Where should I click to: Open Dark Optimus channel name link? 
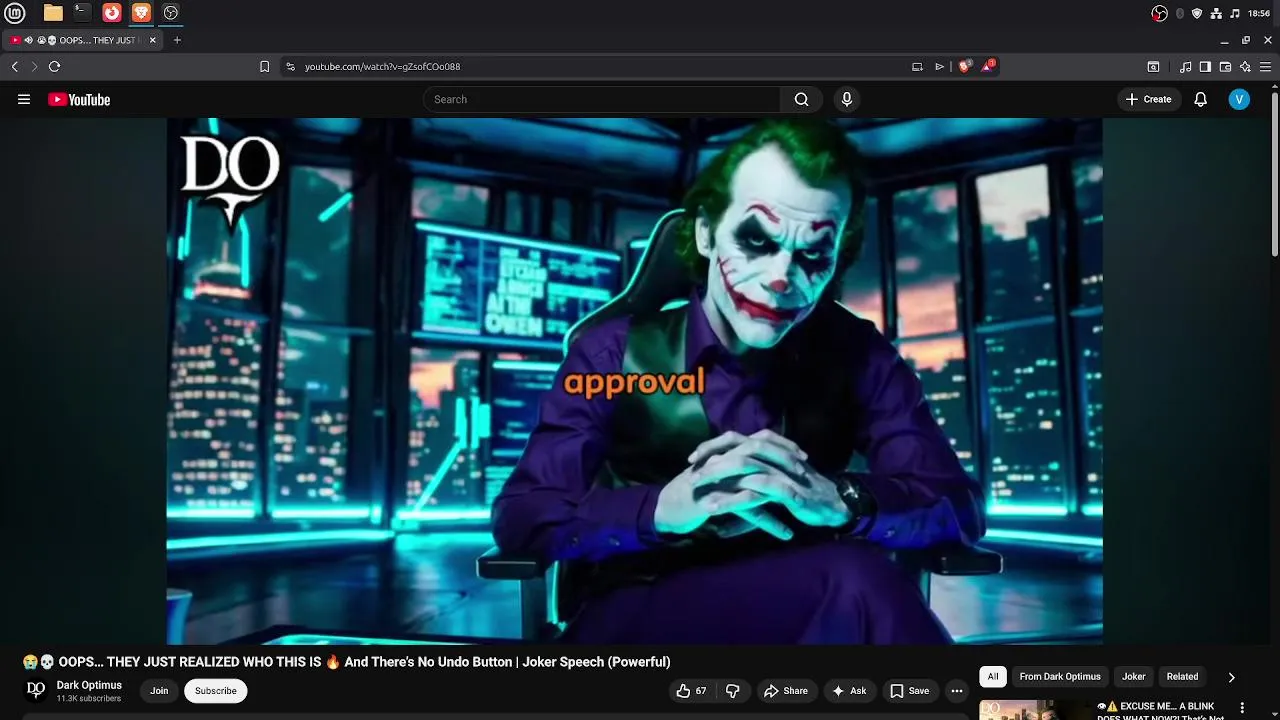[x=89, y=685]
